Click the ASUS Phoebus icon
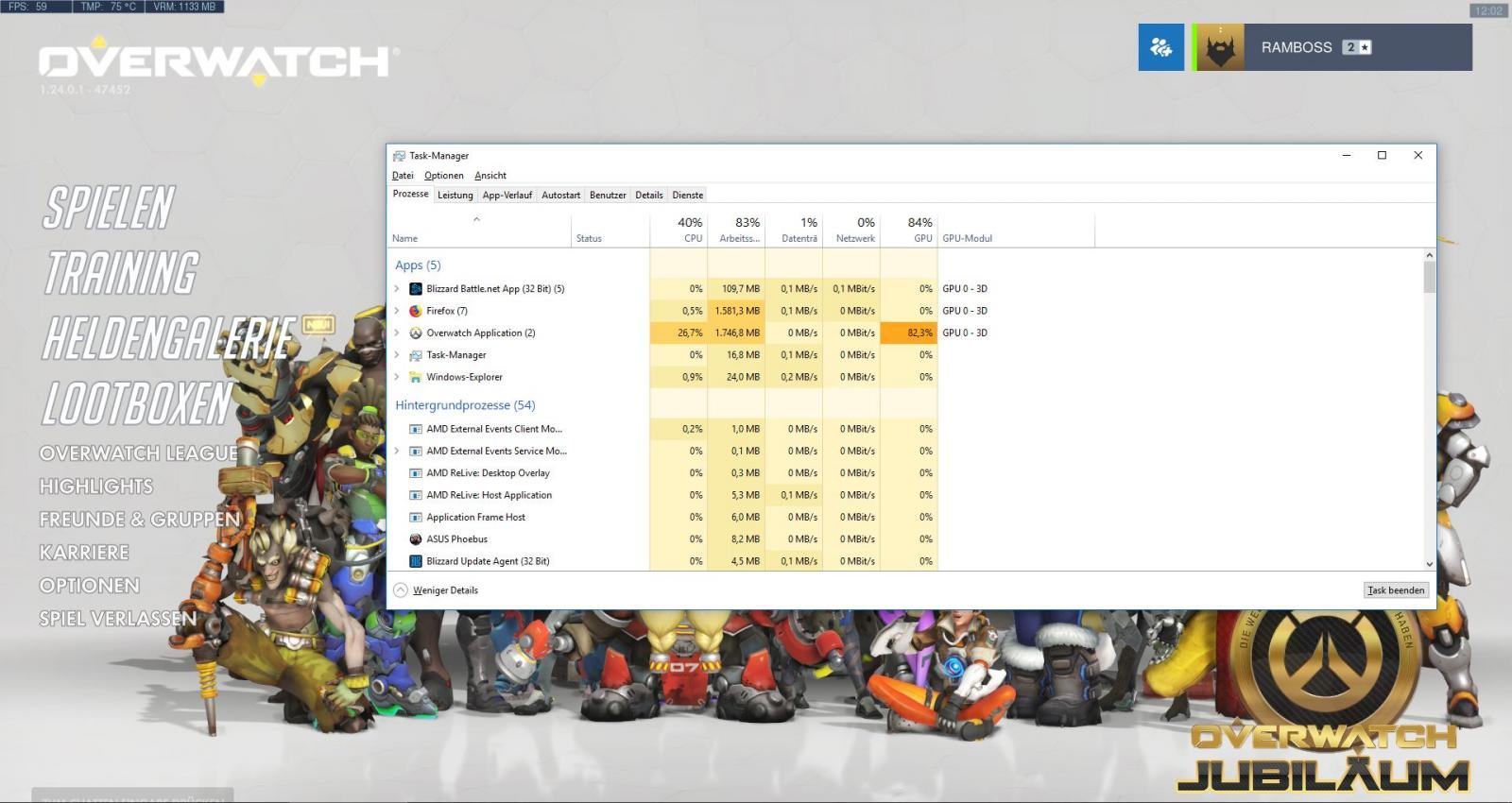Screen dimensions: 1512x803 [x=416, y=539]
